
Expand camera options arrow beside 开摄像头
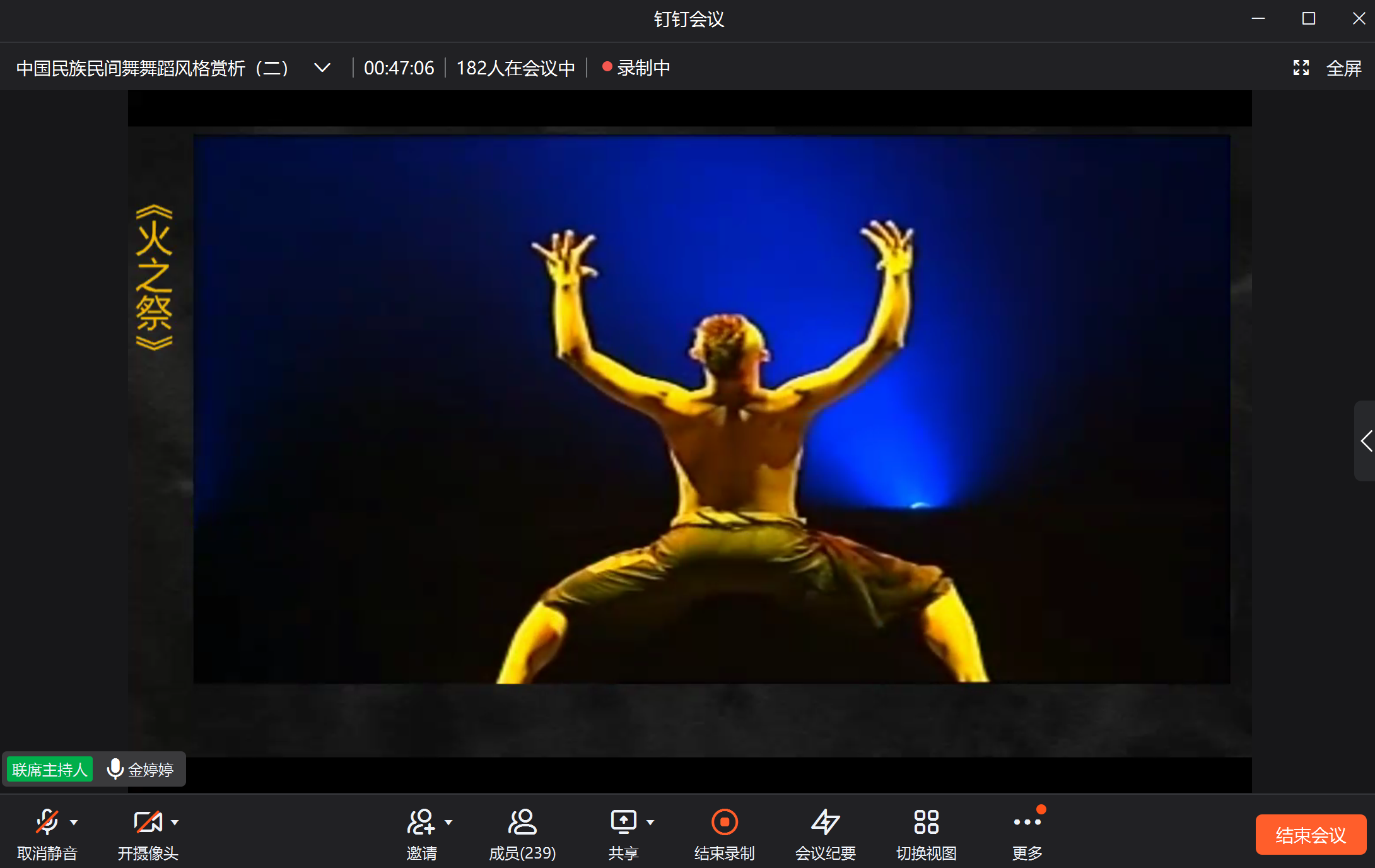pos(175,823)
